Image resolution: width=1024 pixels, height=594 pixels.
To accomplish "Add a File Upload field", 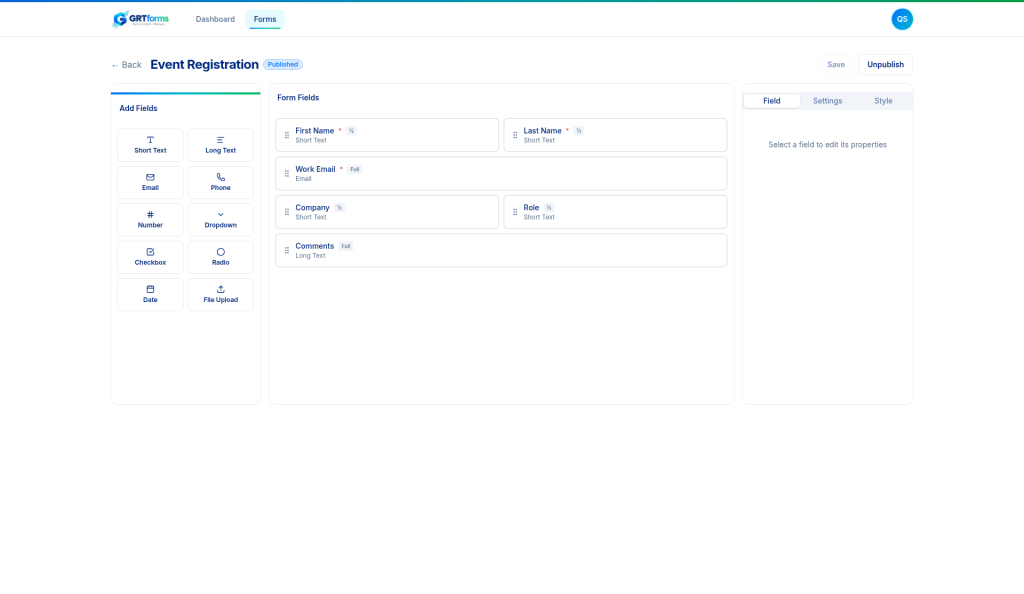I will pos(221,294).
